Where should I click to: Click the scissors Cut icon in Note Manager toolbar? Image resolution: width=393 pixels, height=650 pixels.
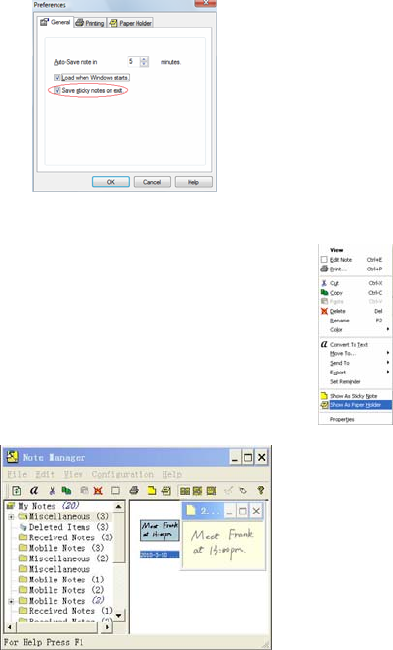coord(52,490)
